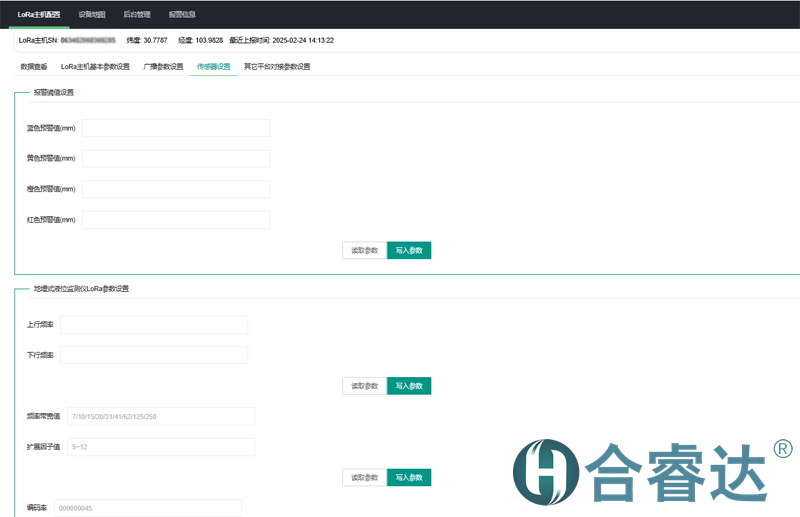Viewport: 800px width, 517px height.
Task: Select the 红色预警值(mm) input field
Action: coord(176,220)
